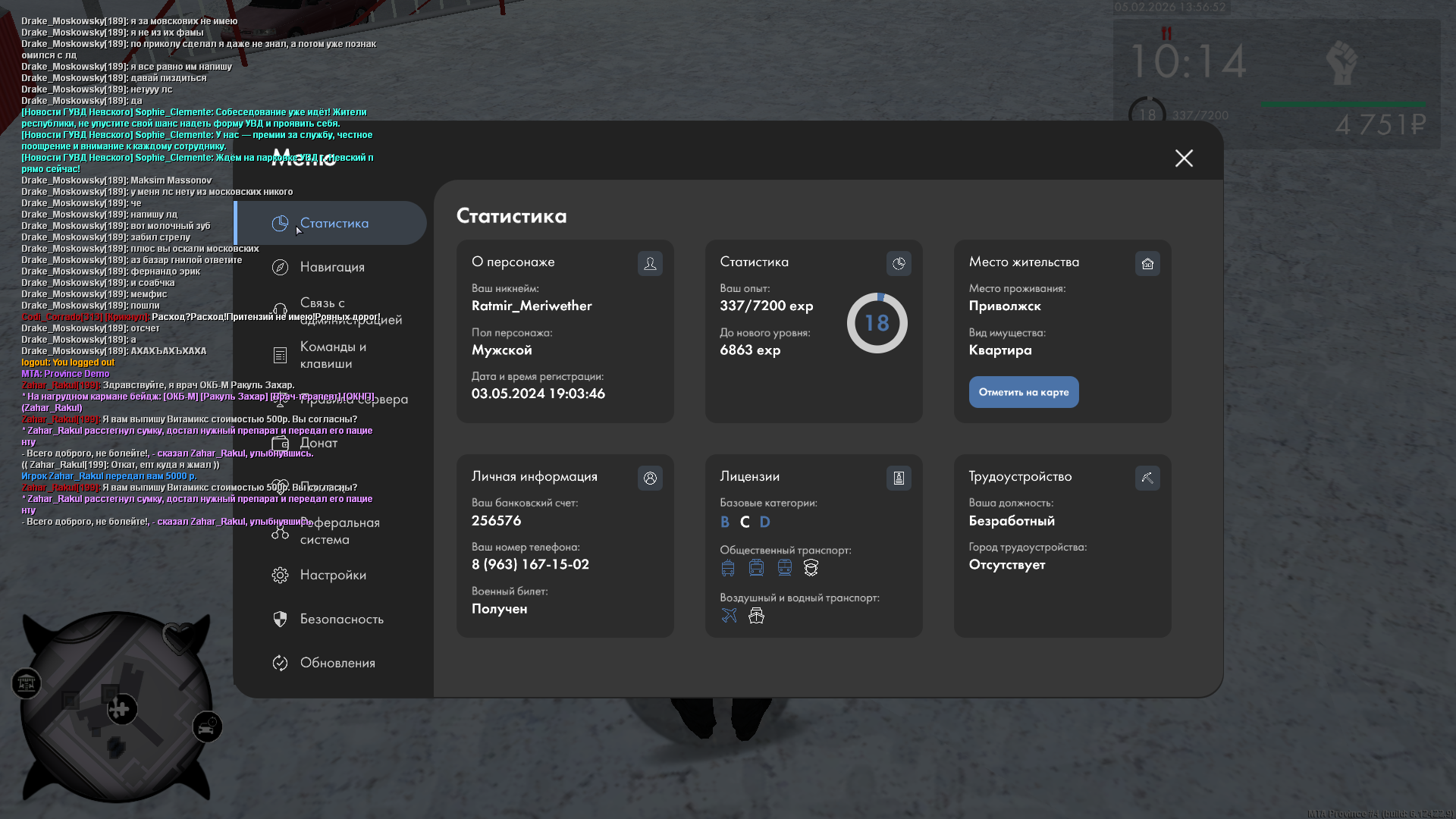Select the category D license letter
Viewport: 1456px width, 819px height.
click(x=764, y=522)
